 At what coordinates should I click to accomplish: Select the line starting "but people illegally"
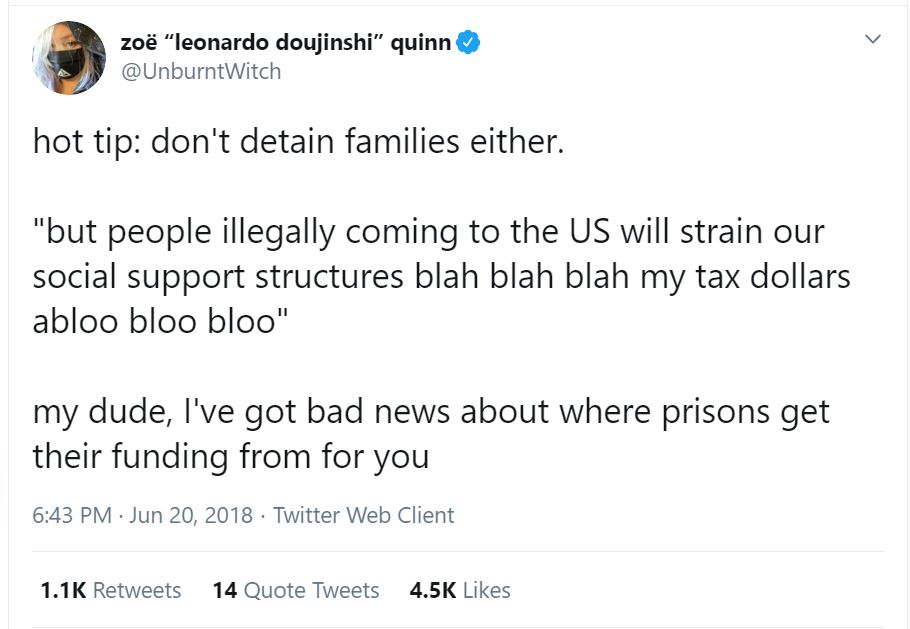[x=428, y=231]
